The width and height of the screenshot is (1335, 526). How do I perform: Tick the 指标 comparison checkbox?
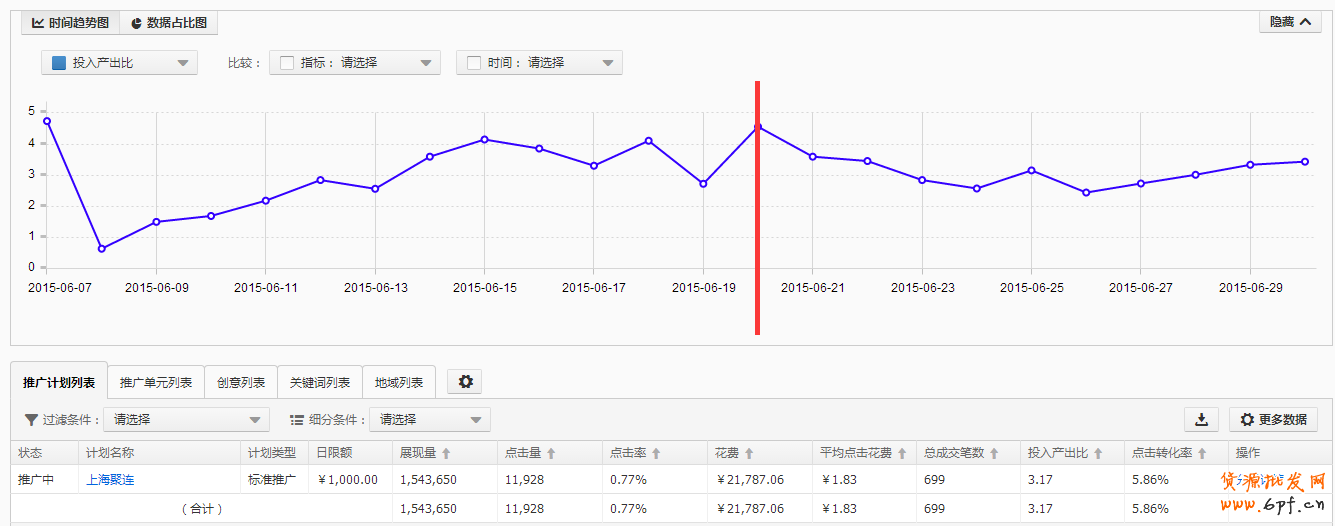[287, 63]
